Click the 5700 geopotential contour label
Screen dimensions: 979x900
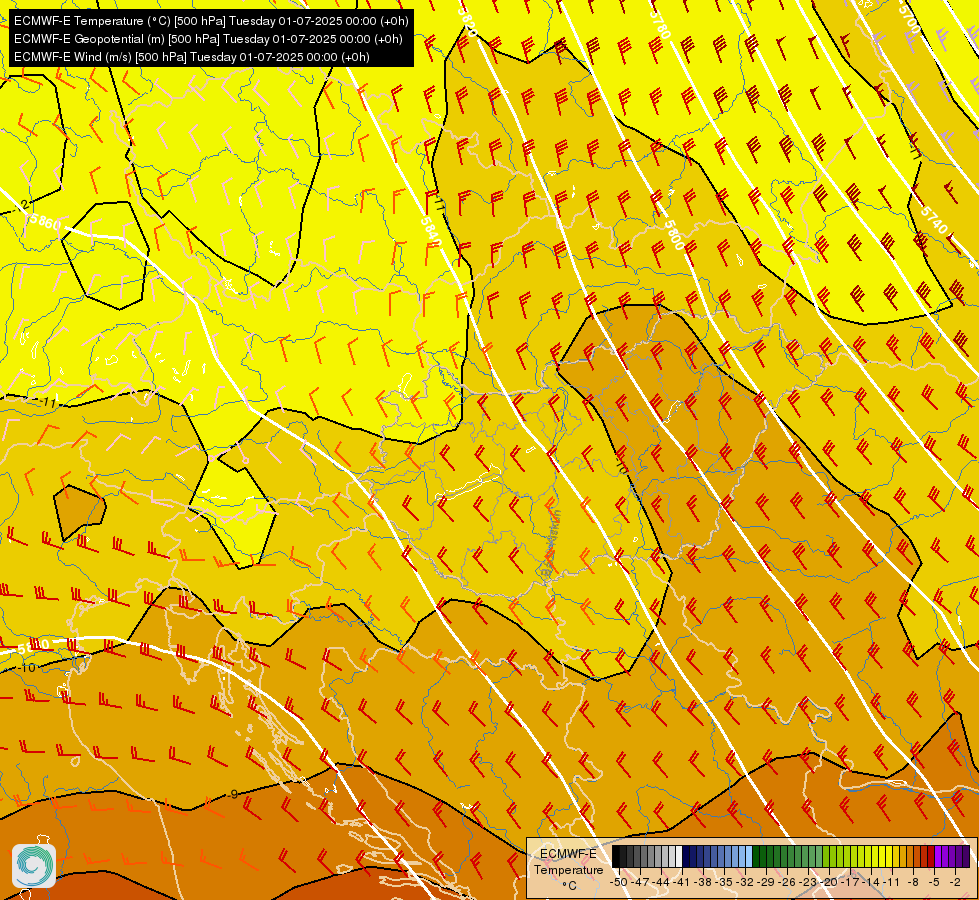click(910, 19)
